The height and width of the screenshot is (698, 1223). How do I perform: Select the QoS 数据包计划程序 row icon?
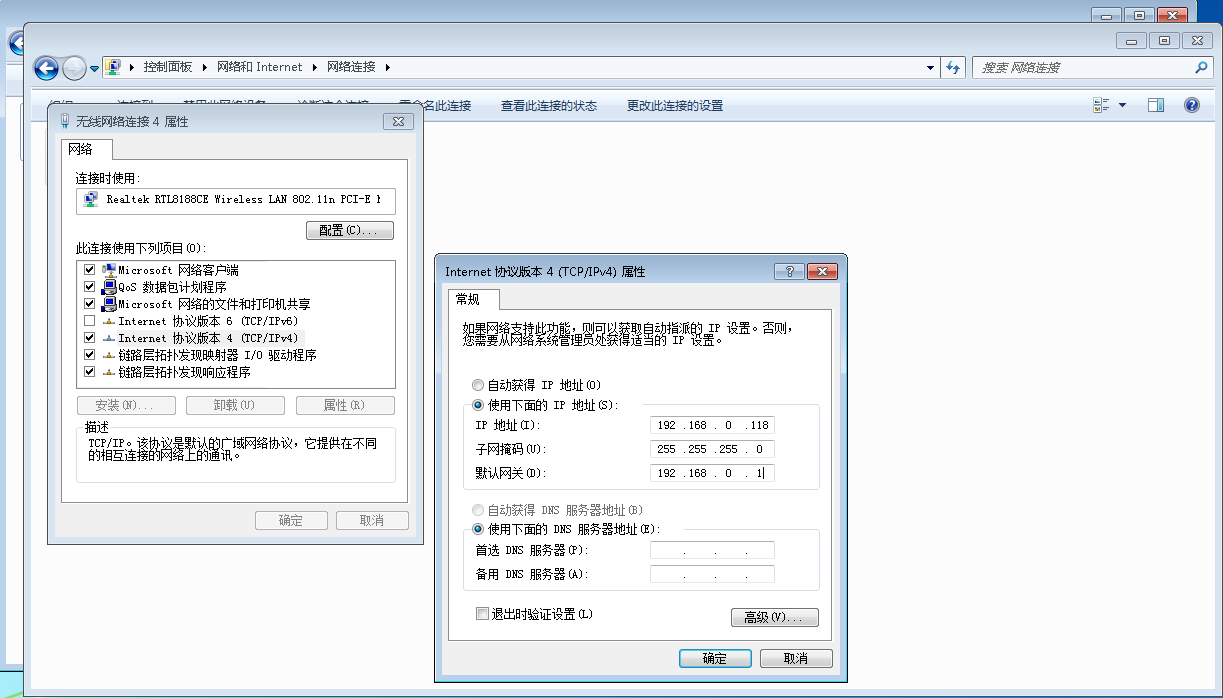pos(109,287)
